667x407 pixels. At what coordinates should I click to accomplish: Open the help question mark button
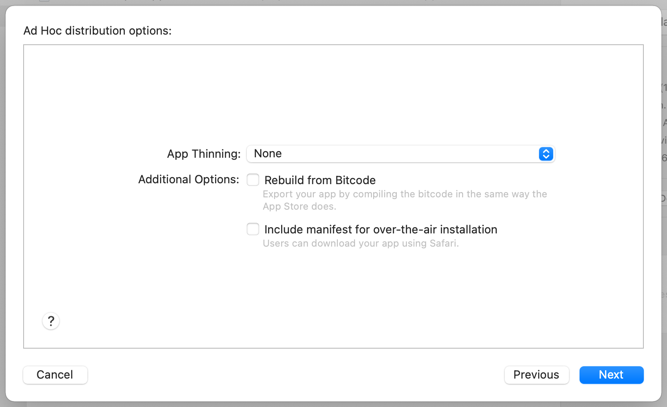point(51,321)
